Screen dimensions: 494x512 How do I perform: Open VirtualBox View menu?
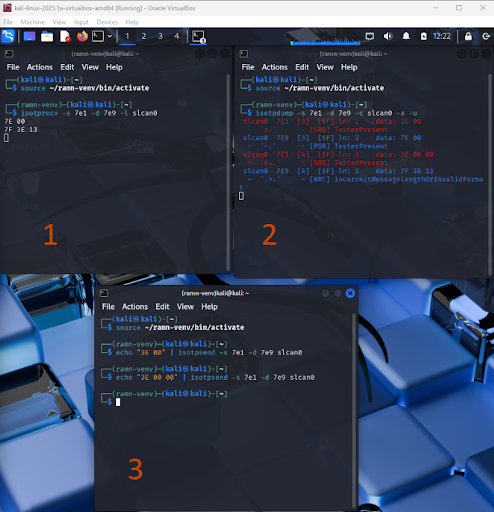59,22
